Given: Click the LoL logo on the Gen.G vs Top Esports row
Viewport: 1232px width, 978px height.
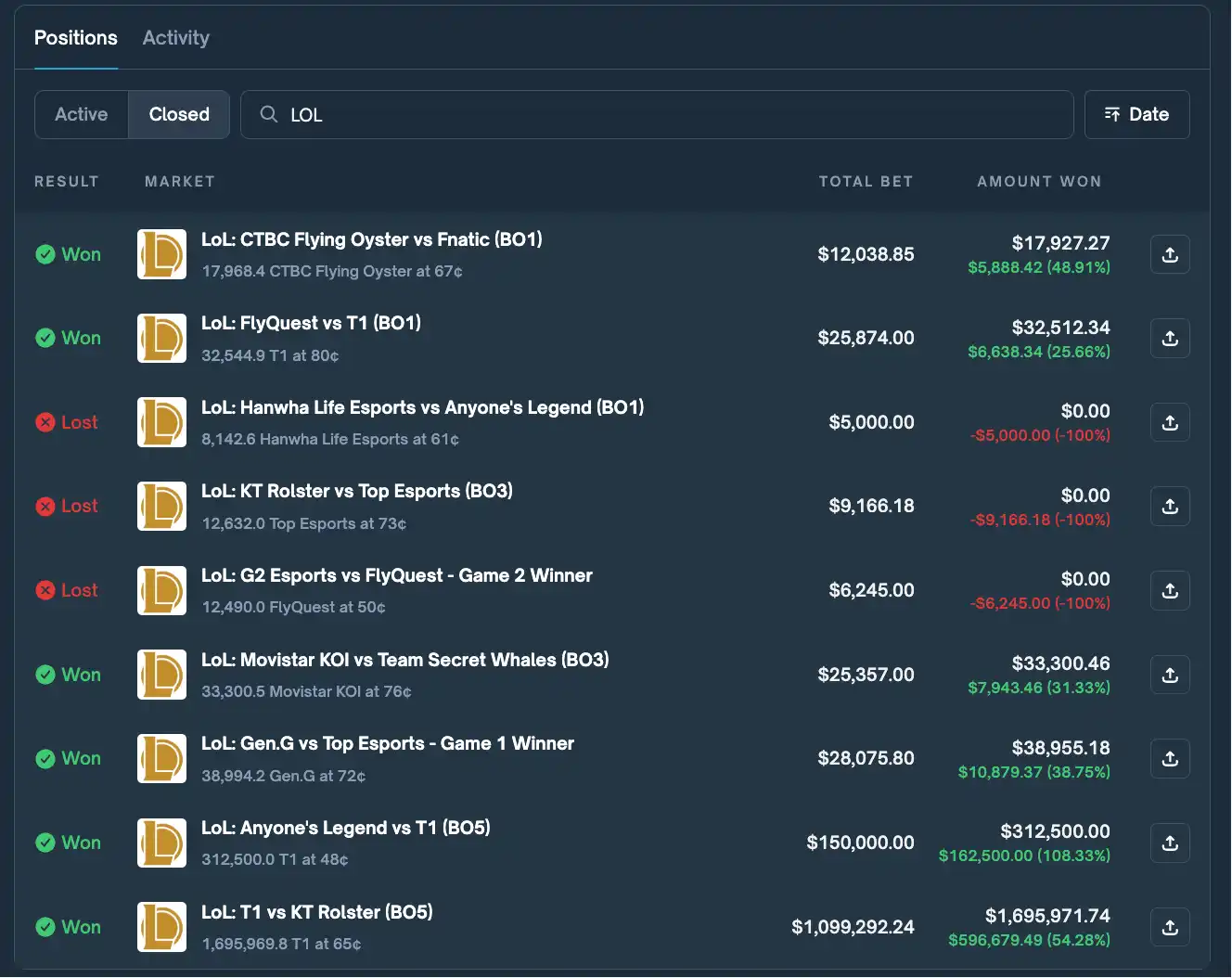Looking at the screenshot, I should coord(161,758).
